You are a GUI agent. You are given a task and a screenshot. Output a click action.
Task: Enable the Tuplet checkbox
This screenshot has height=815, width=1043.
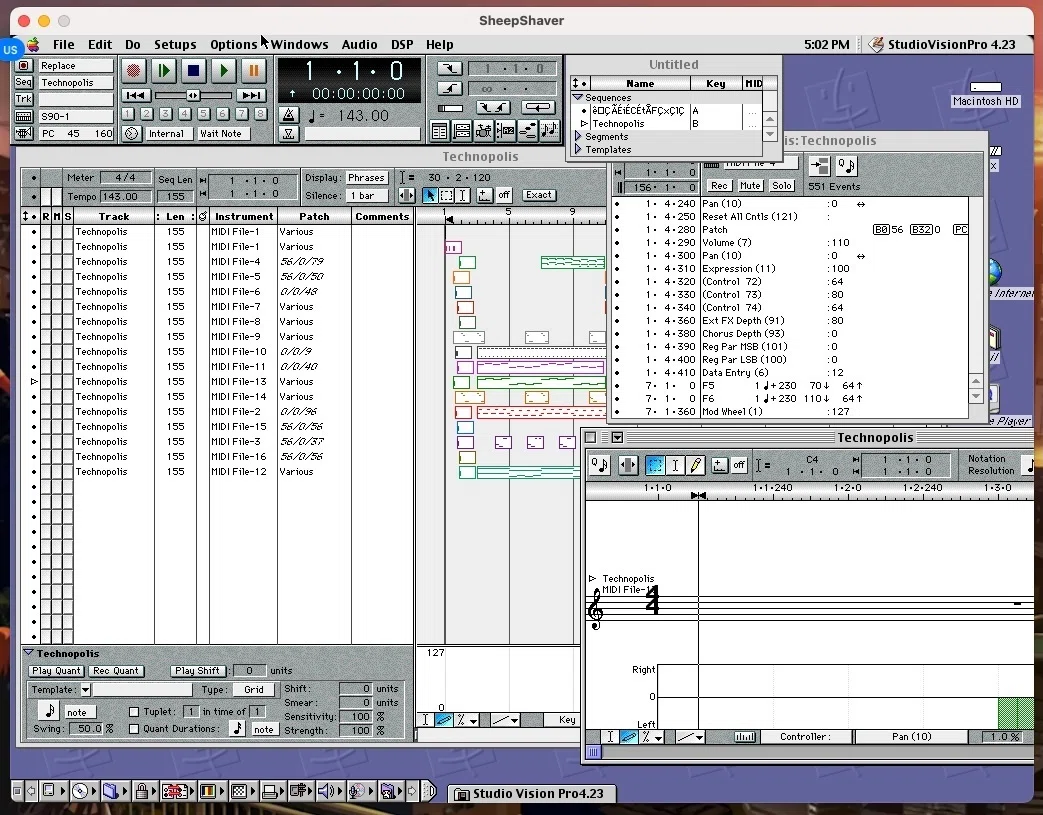coord(134,711)
